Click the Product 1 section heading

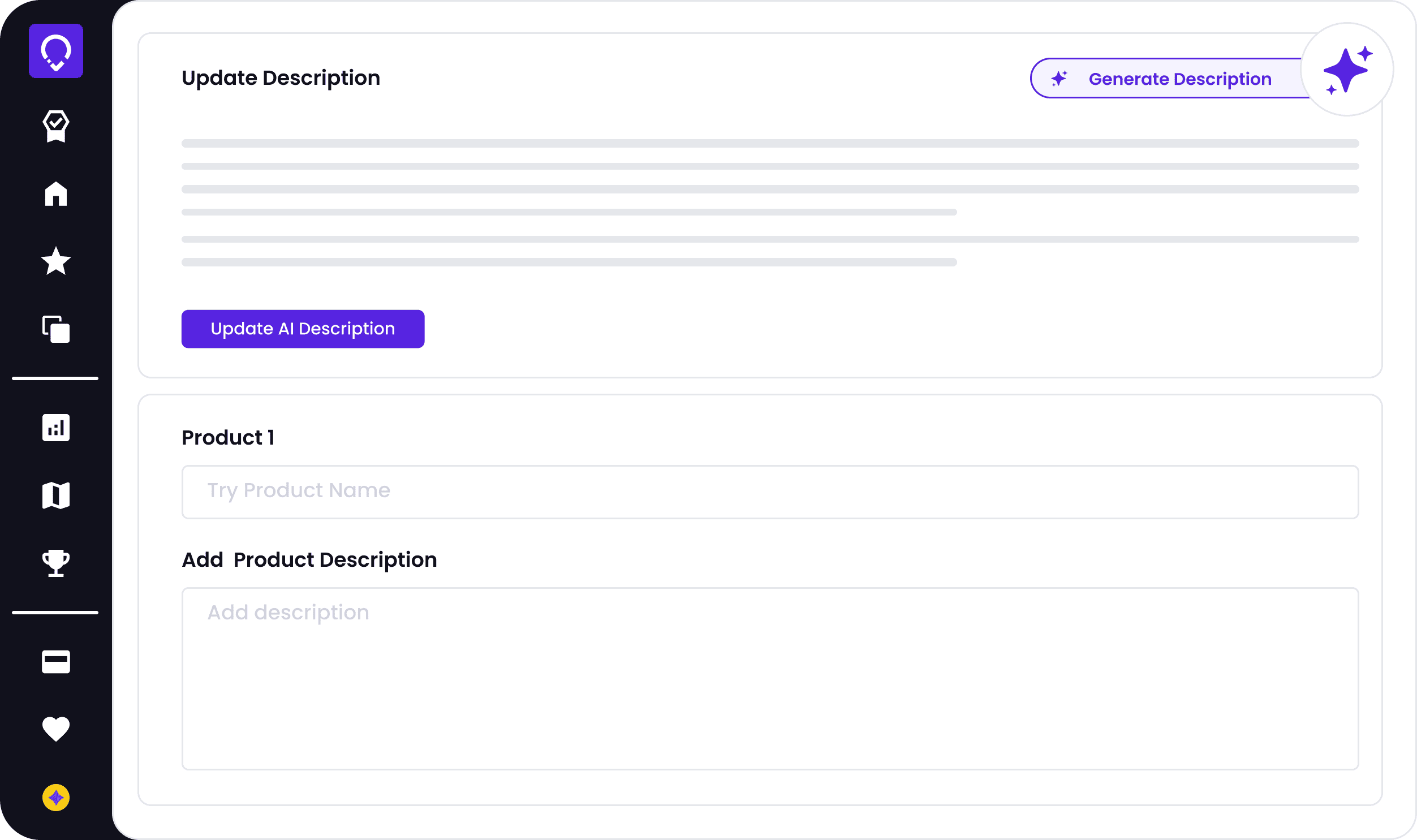tap(228, 438)
